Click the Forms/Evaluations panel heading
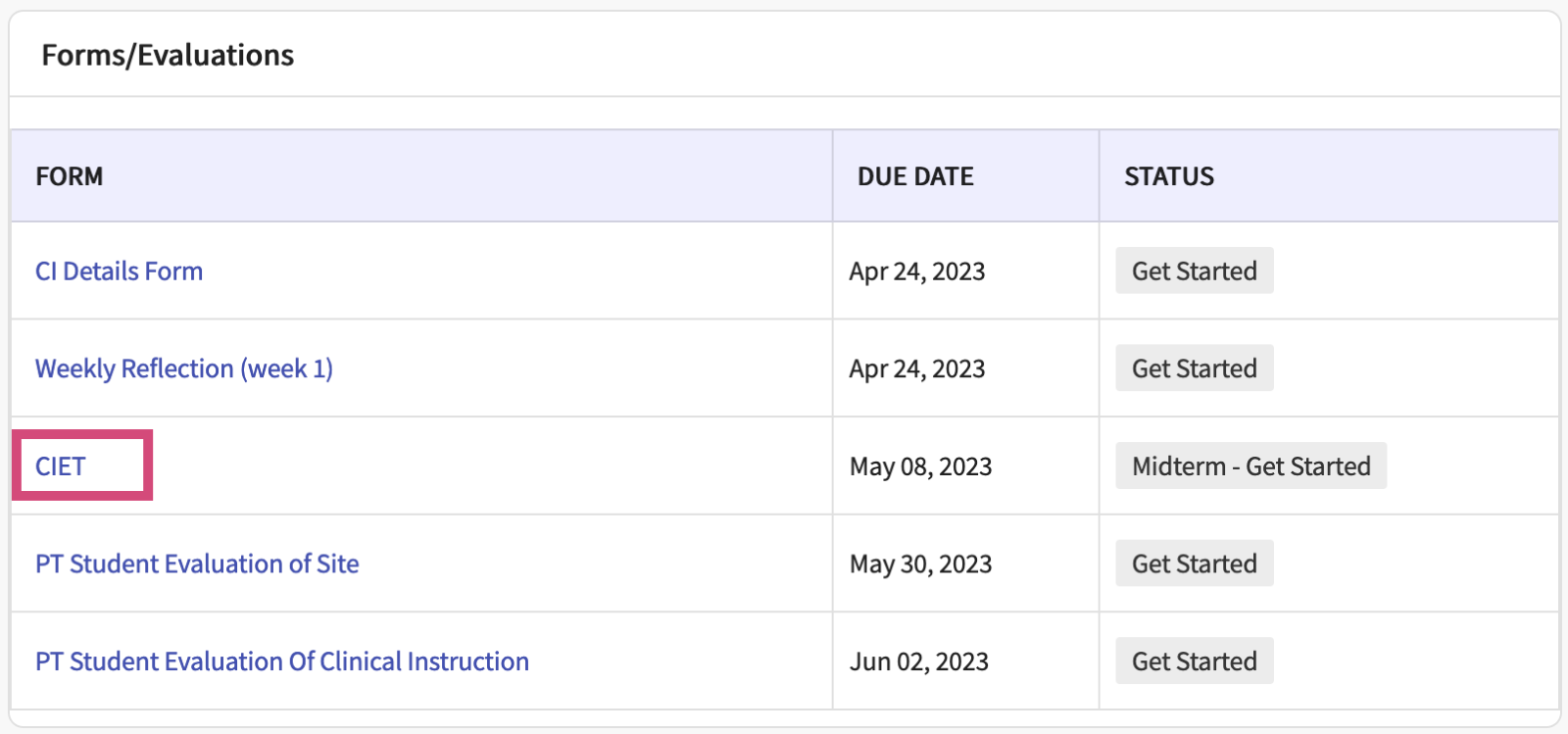The width and height of the screenshot is (1568, 734). tap(168, 56)
